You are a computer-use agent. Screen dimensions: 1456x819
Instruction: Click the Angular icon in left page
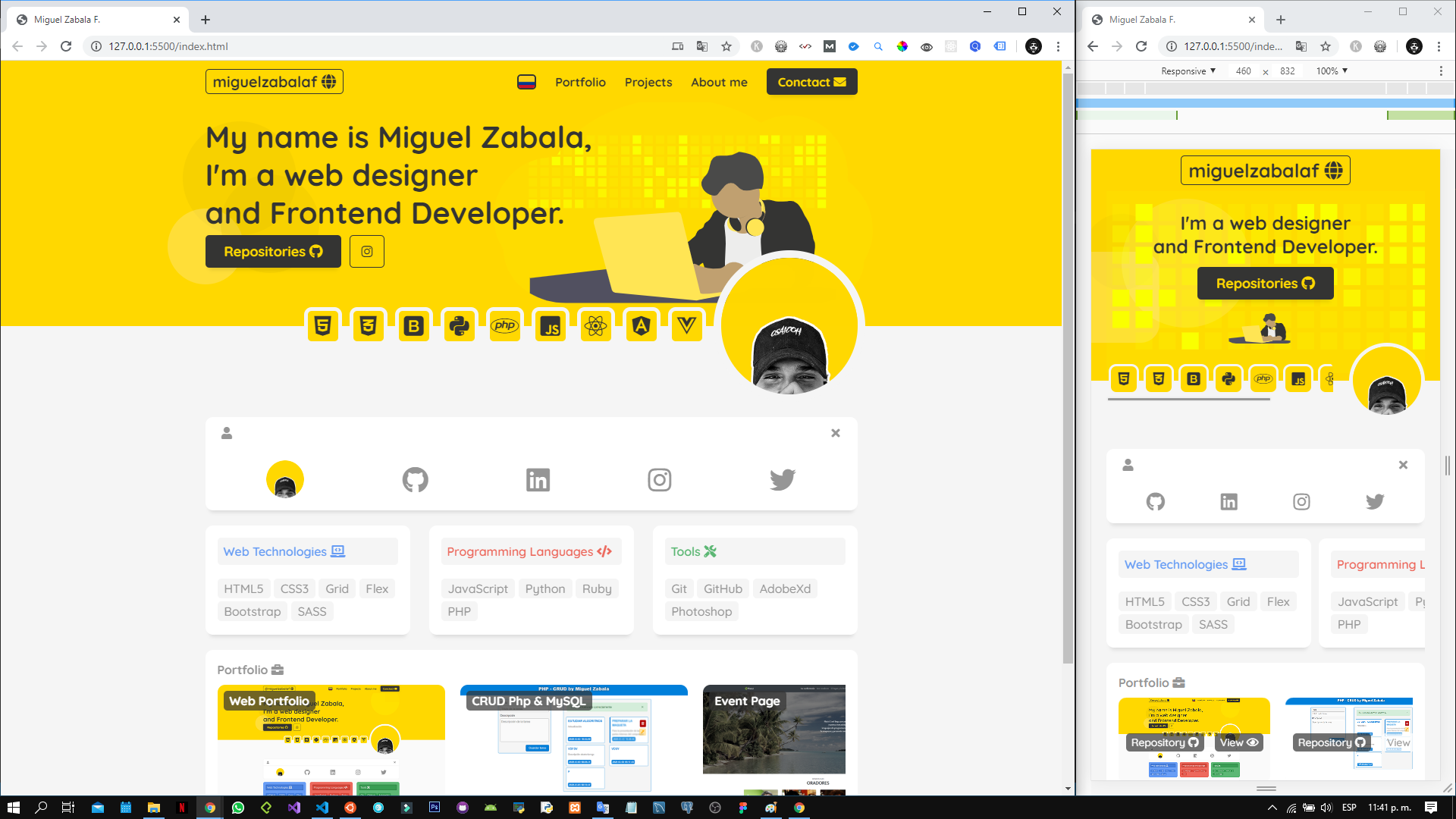[x=642, y=326]
